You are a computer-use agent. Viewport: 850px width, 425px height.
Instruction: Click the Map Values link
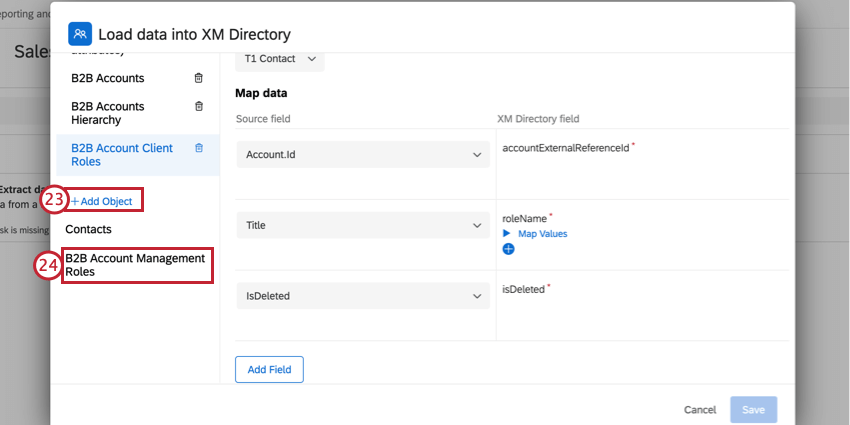click(543, 234)
